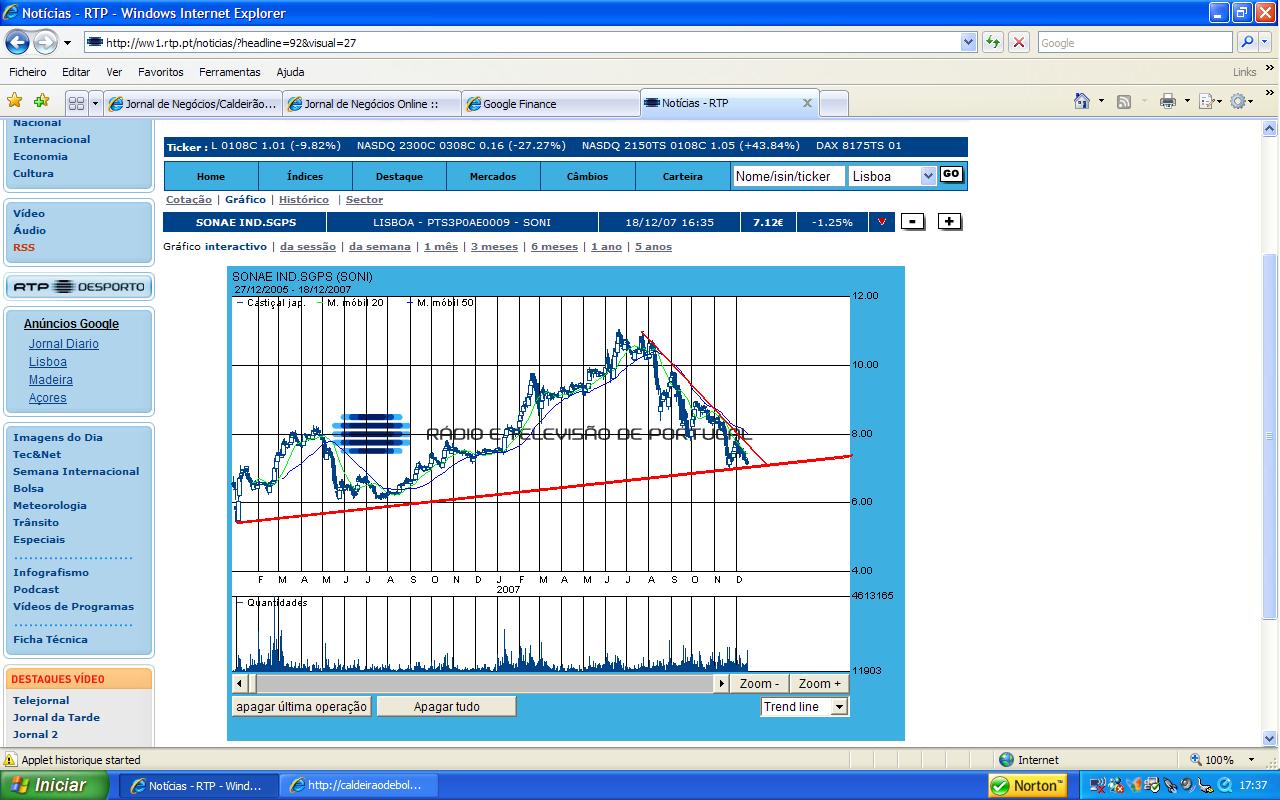Click the minus button beside the quote
This screenshot has width=1280, height=800.
(x=912, y=222)
